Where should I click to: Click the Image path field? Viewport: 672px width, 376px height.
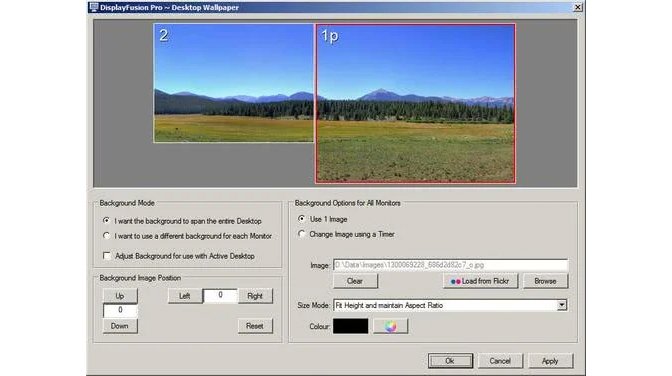(x=450, y=265)
